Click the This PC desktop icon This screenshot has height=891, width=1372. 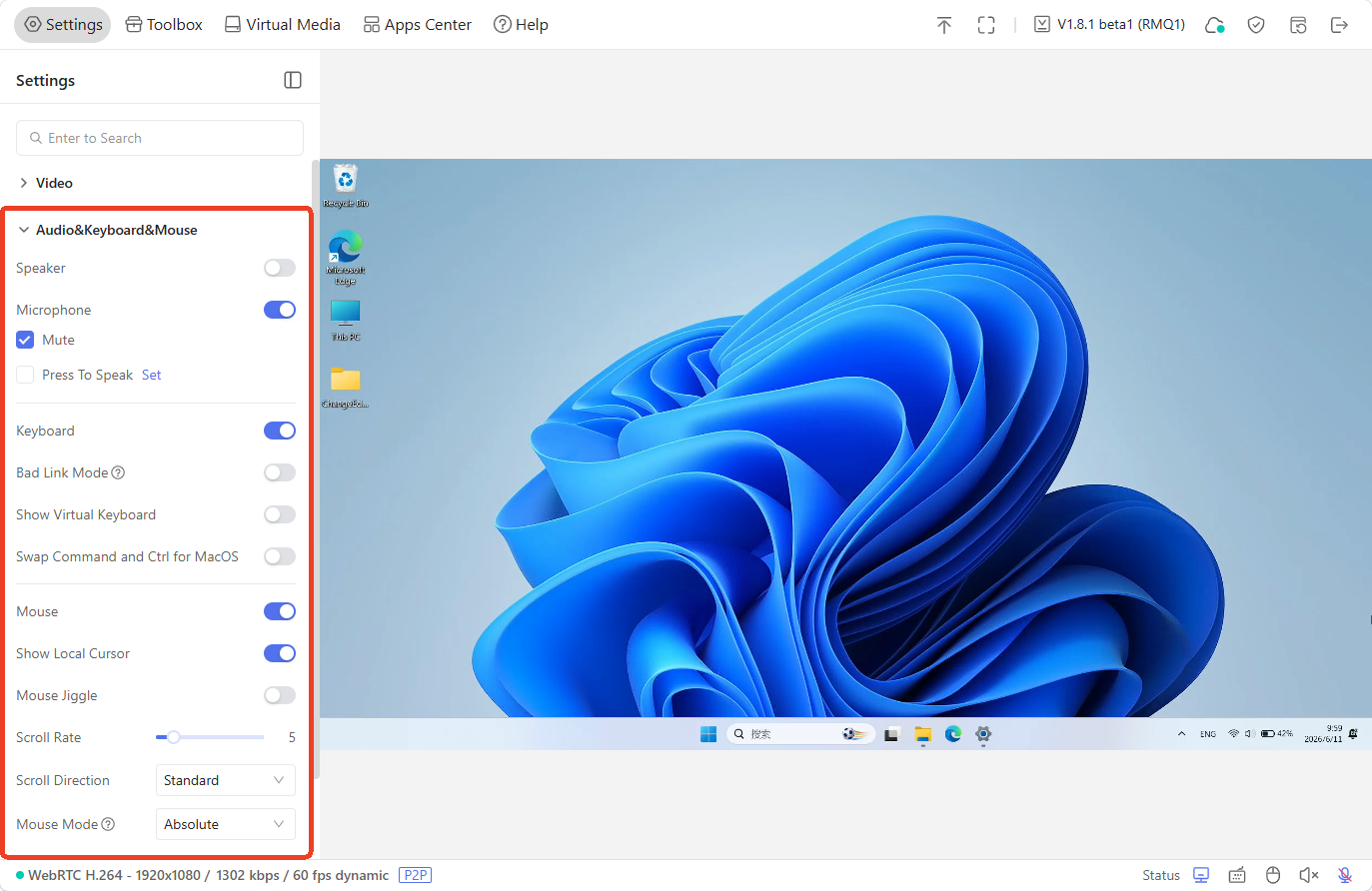click(346, 321)
